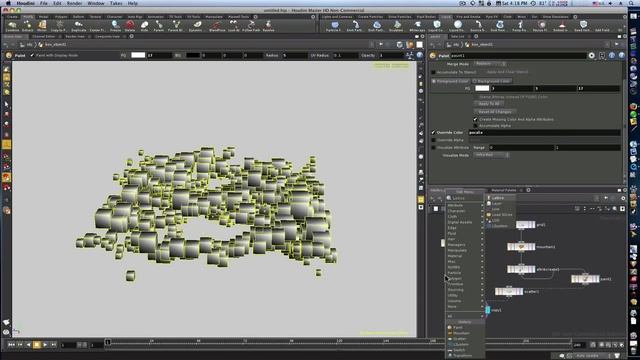This screenshot has width=640, height=360.
Task: Click the Apply To All button
Action: tap(489, 104)
